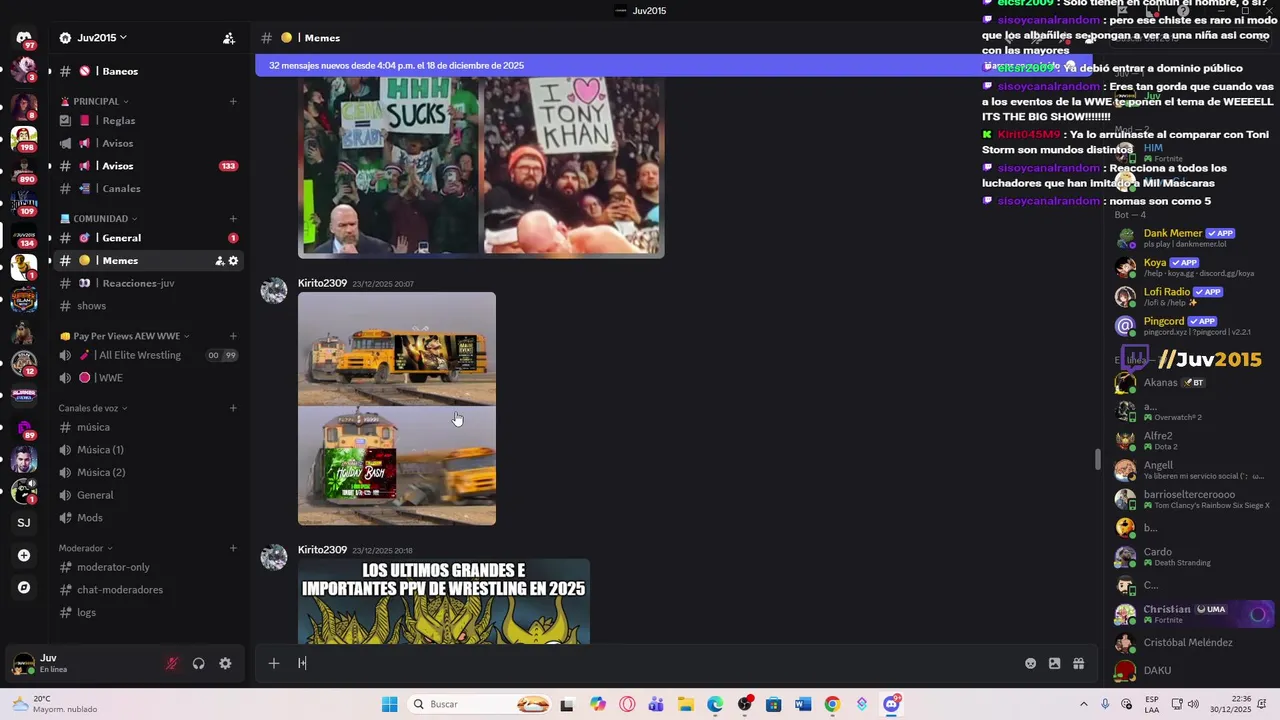Open the Avisos channel with 133 unread

coord(148,166)
